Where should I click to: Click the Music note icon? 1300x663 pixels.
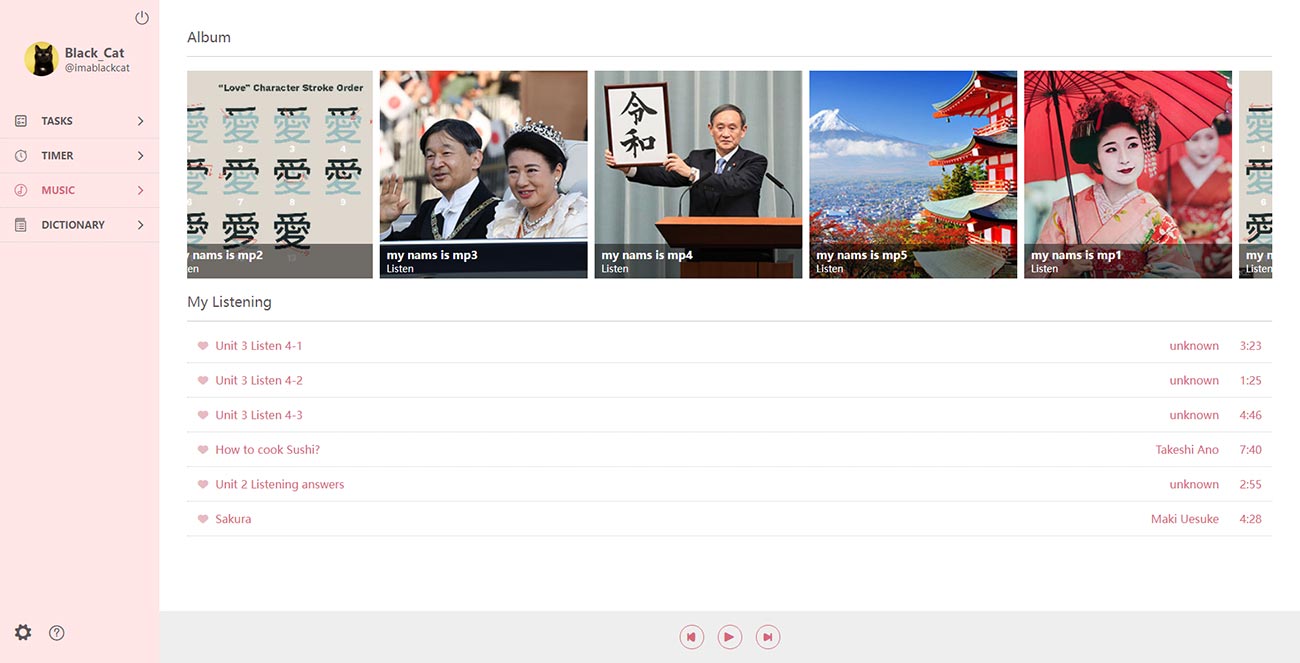coord(21,190)
